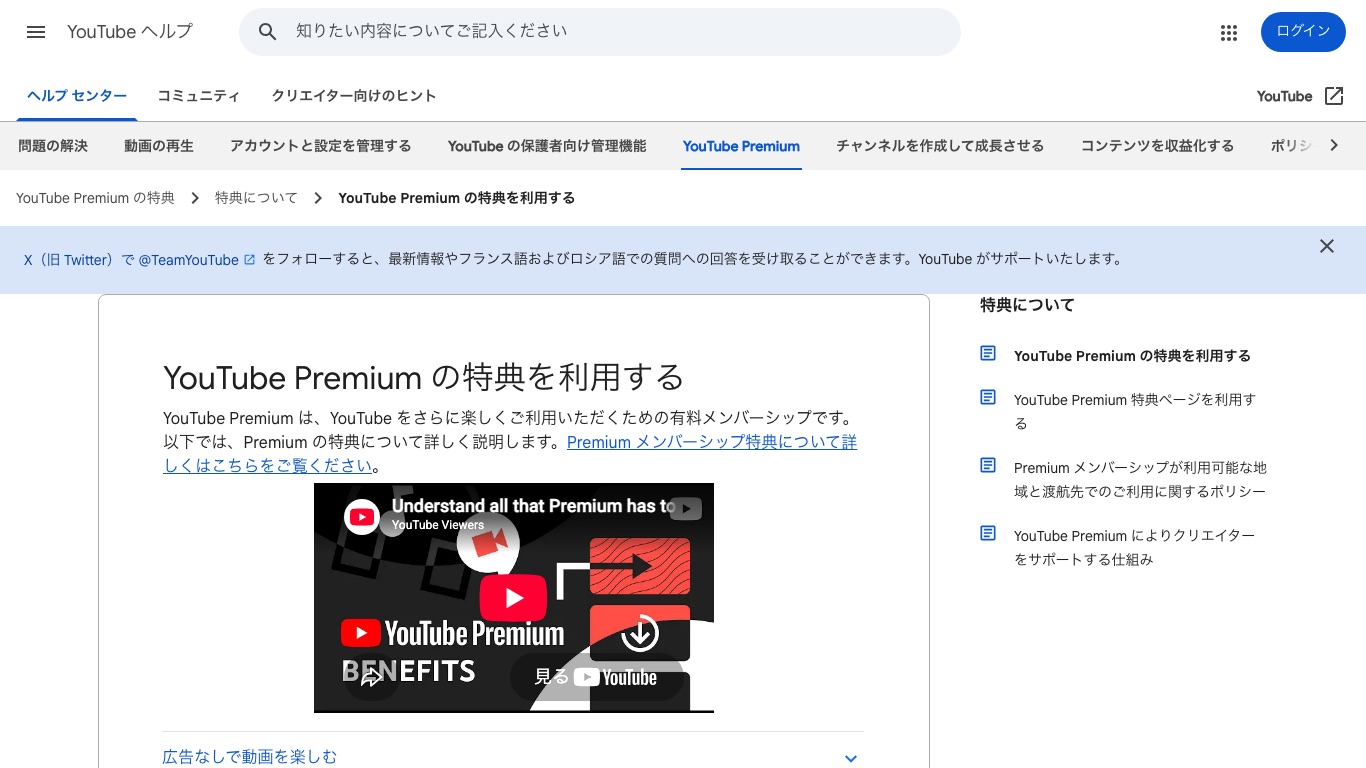This screenshot has width=1366, height=768.
Task: Go to 問題の解決 category
Action: click(x=53, y=146)
